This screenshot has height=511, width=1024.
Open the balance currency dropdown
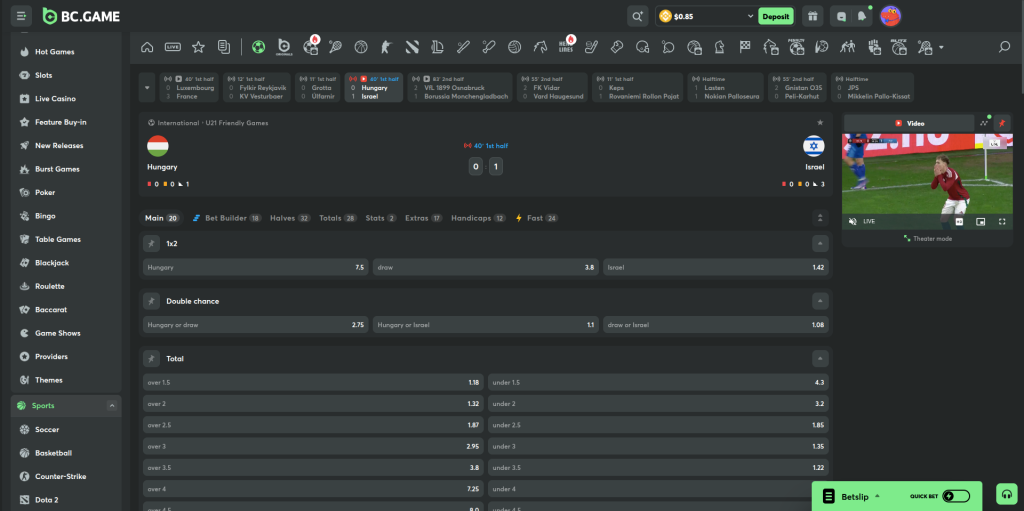750,16
